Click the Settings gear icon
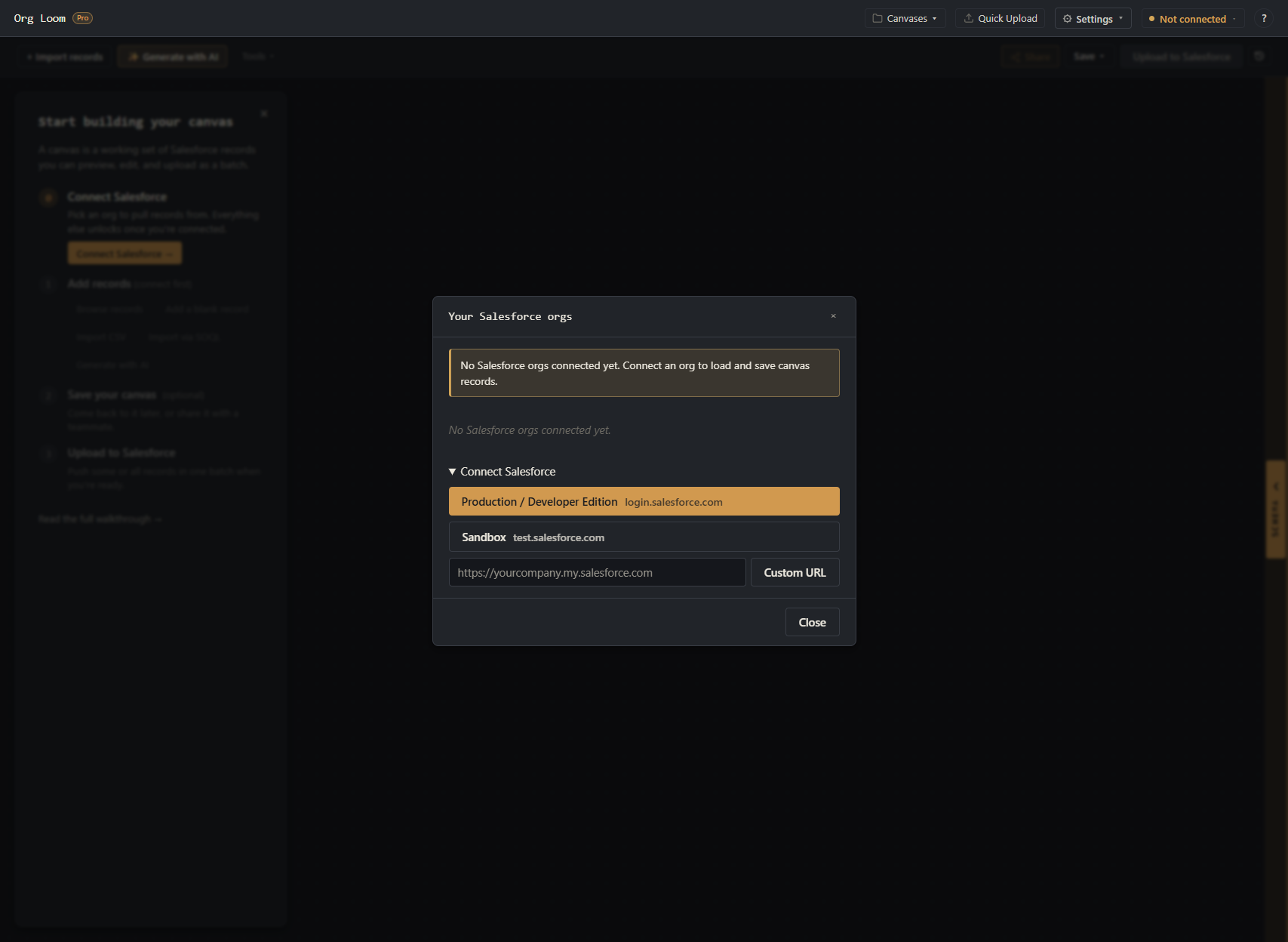This screenshot has height=942, width=1288. coord(1067,18)
